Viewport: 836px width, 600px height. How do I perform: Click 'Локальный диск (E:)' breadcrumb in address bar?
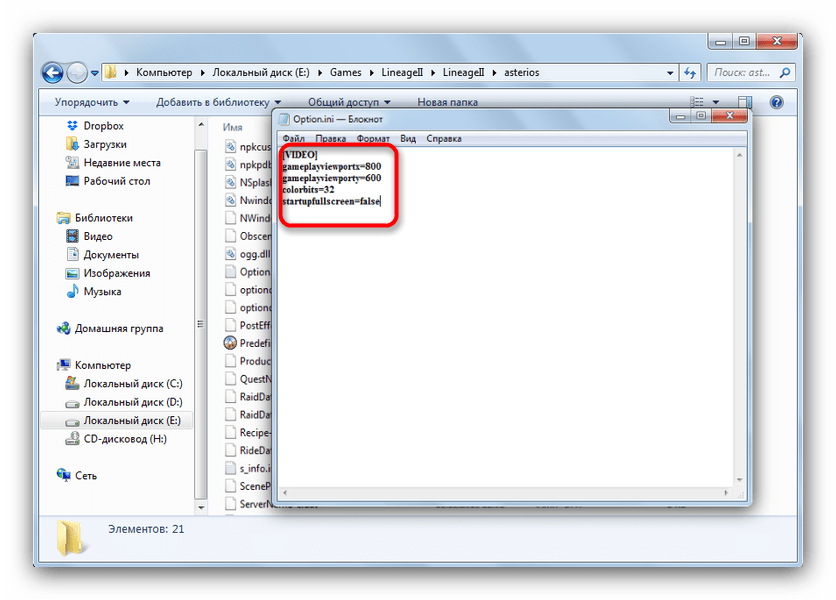[x=261, y=73]
